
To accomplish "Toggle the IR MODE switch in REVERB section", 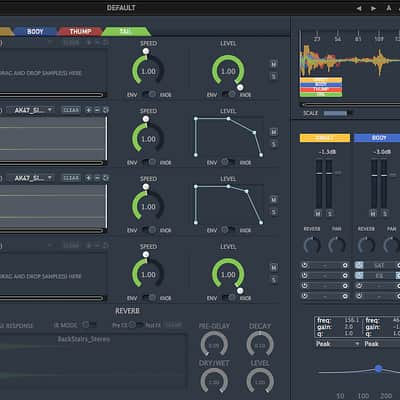I will click(89, 324).
